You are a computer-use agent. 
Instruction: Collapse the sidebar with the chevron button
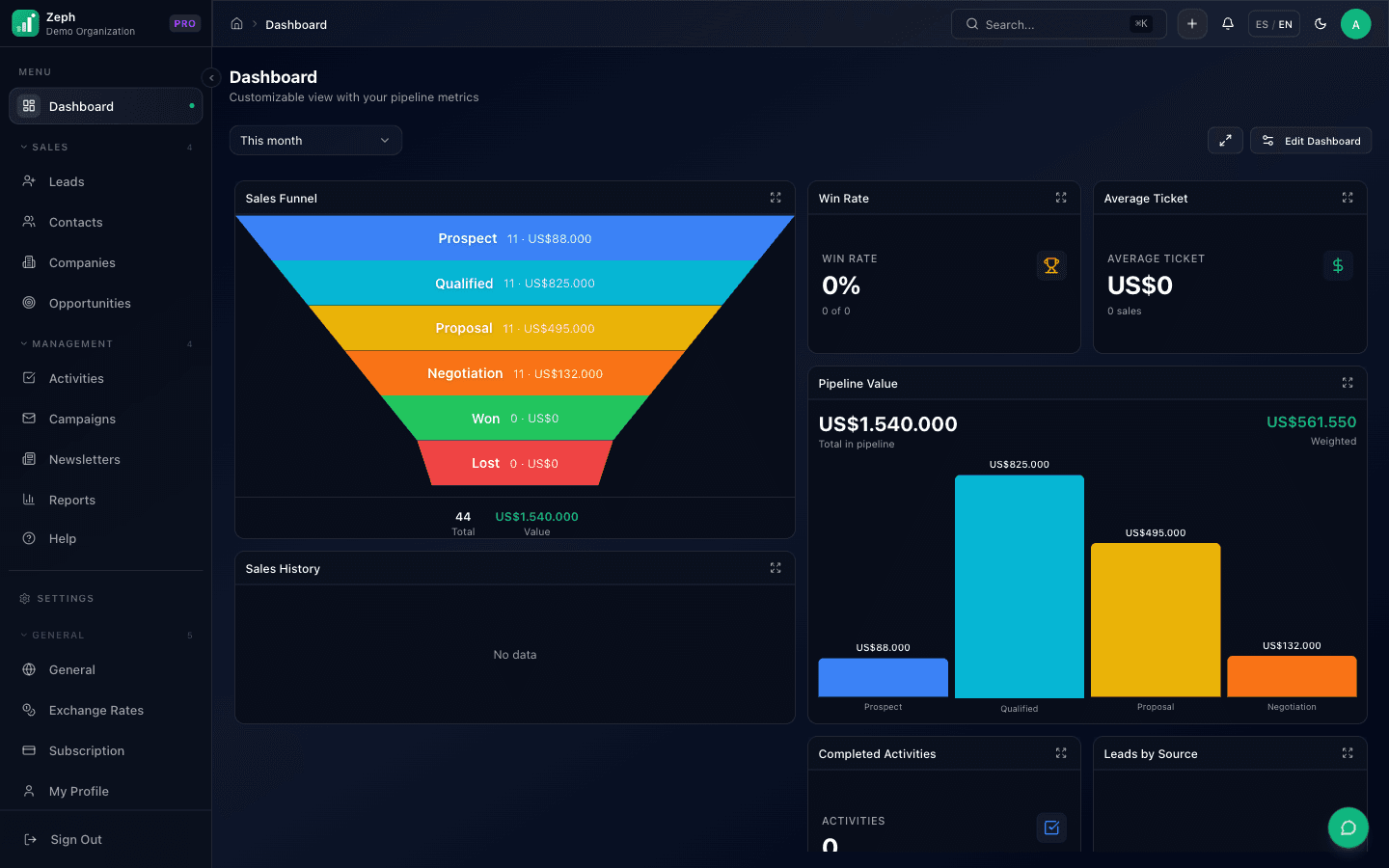click(211, 77)
